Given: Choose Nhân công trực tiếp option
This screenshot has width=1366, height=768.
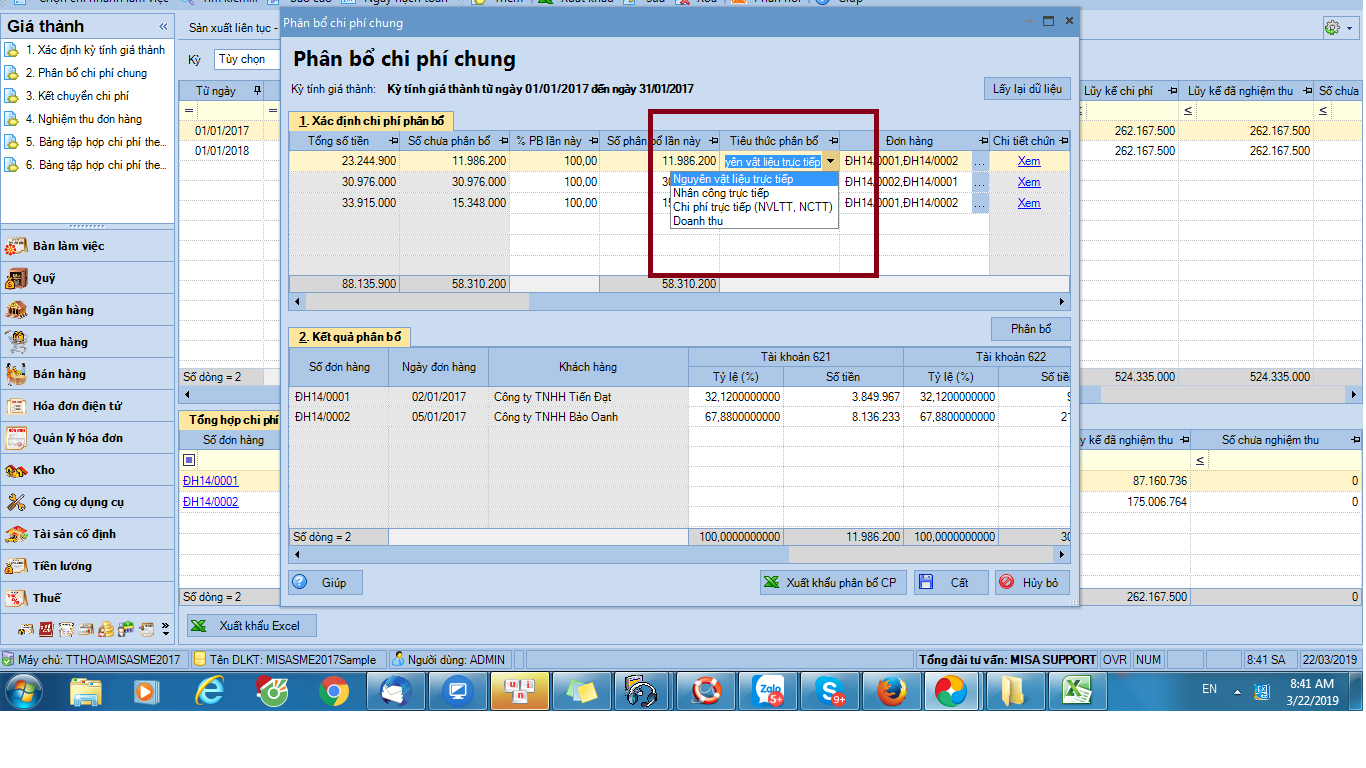Looking at the screenshot, I should [x=754, y=193].
